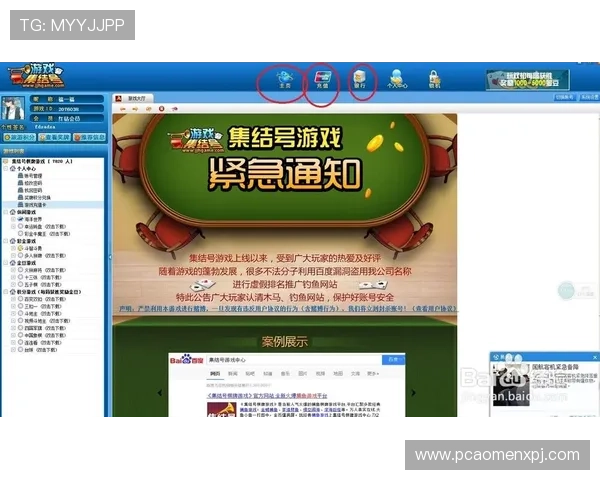Expand the 多人抽牌 game node

pos(13,256)
